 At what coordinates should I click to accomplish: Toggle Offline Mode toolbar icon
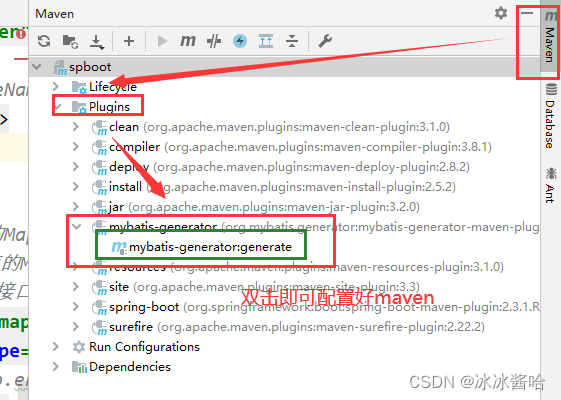(214, 41)
